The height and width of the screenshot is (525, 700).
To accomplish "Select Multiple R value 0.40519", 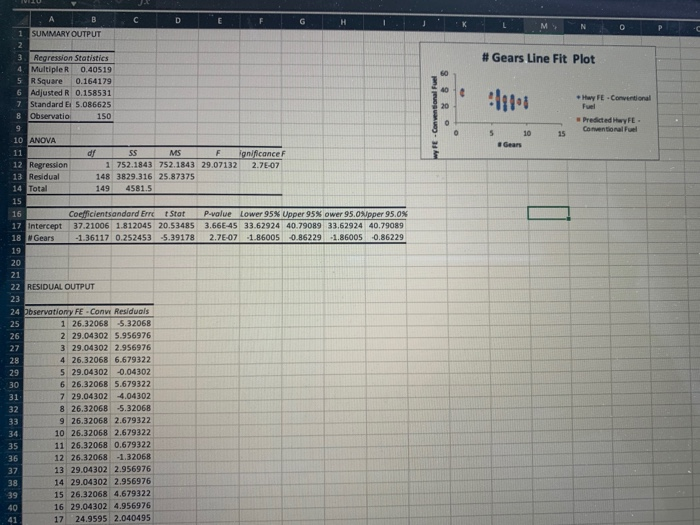I will coord(96,70).
